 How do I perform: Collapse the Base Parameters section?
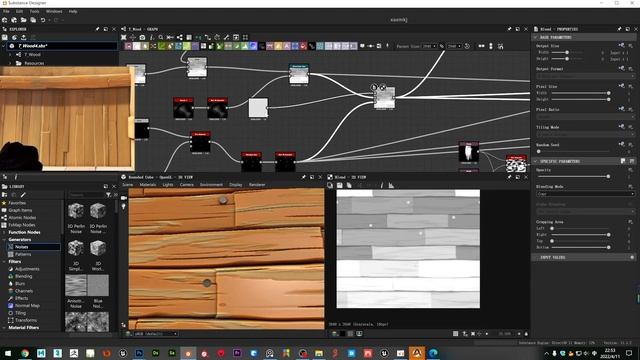coord(535,37)
